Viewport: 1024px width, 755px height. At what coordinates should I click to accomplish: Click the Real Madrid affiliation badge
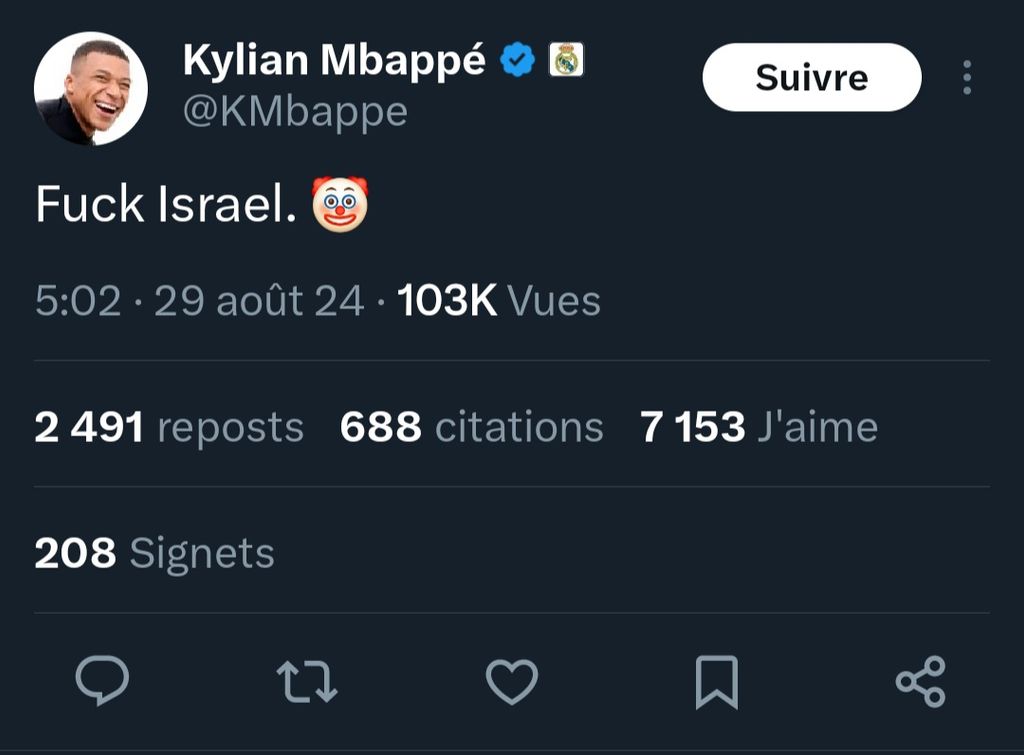click(567, 62)
